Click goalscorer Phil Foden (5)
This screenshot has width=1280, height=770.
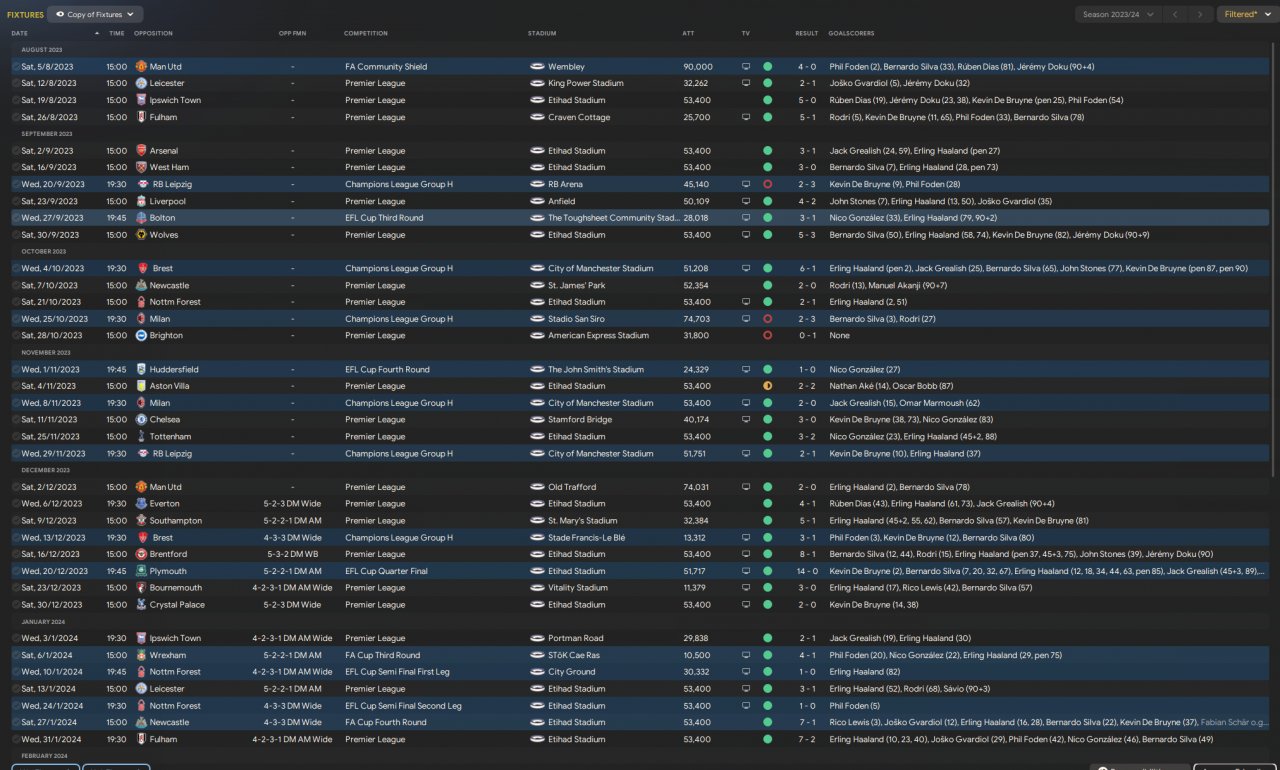(853, 706)
